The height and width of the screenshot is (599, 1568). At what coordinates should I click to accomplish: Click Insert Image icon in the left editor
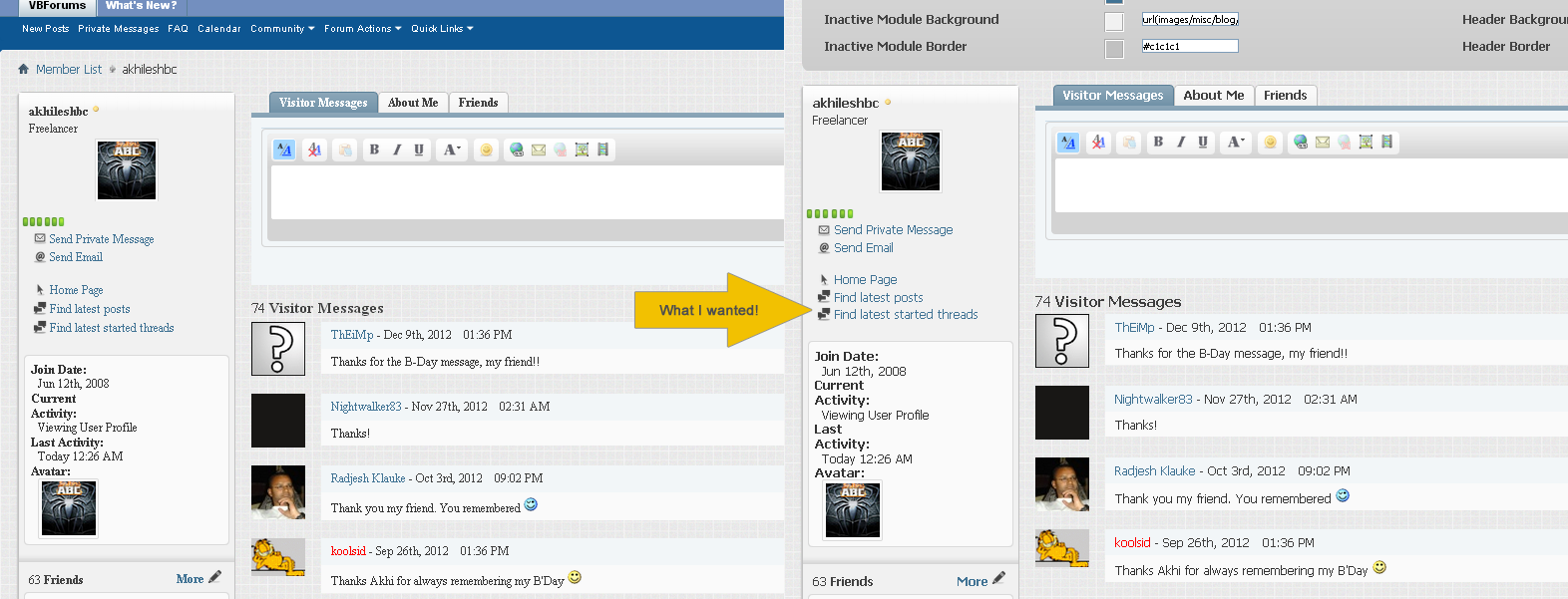pyautogui.click(x=582, y=150)
